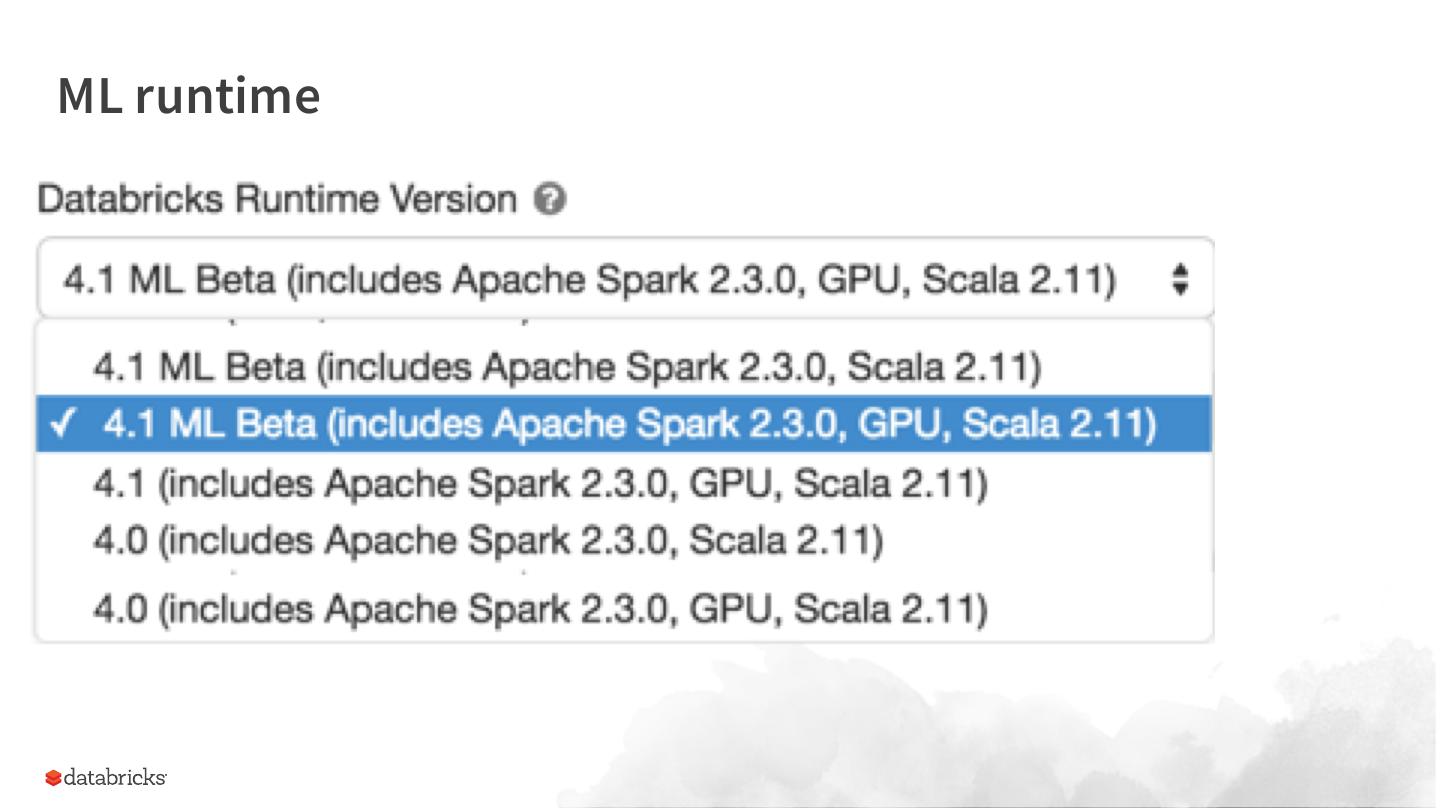Click the Databricks Runtime Version label

point(277,199)
